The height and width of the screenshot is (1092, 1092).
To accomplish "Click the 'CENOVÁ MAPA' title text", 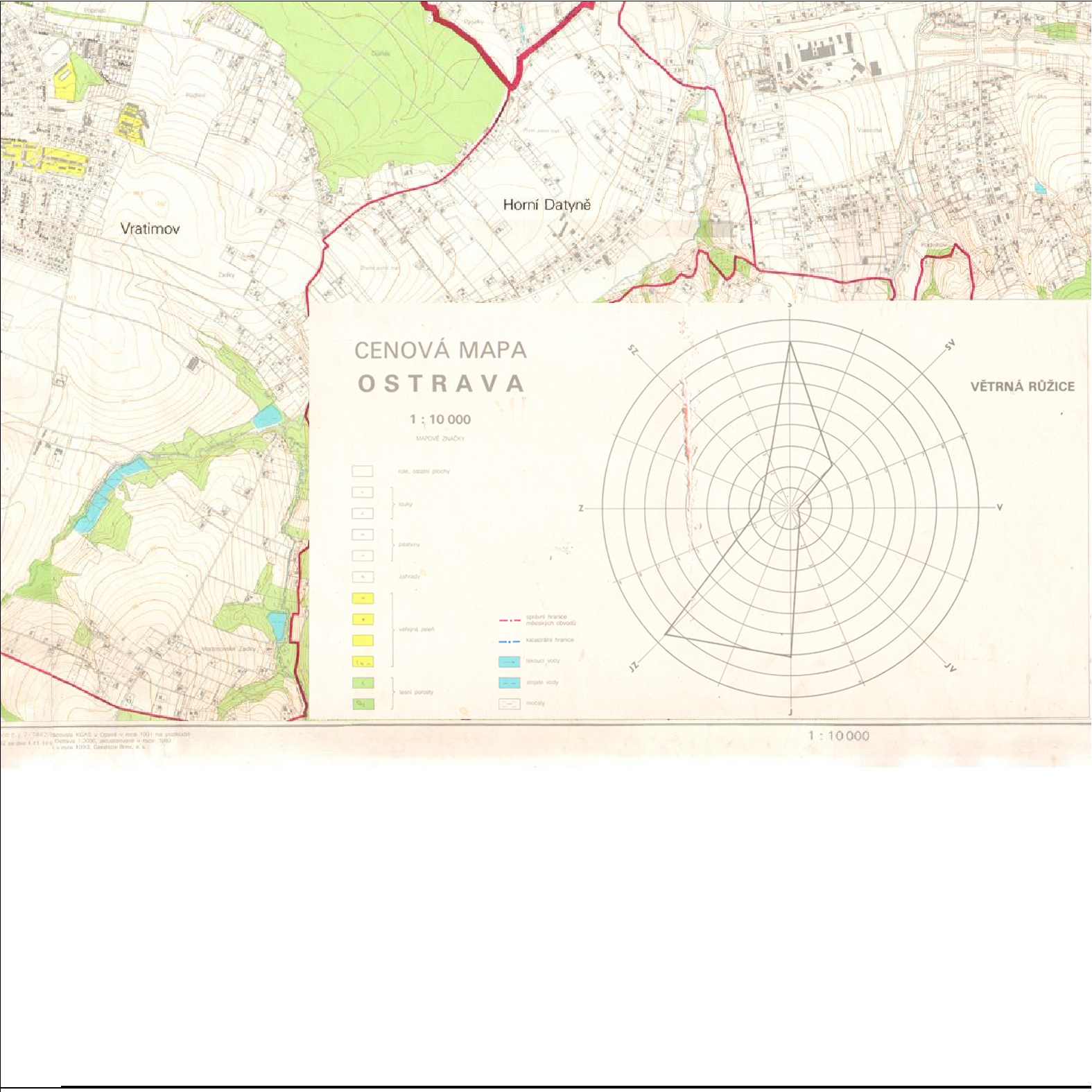I will pos(440,350).
